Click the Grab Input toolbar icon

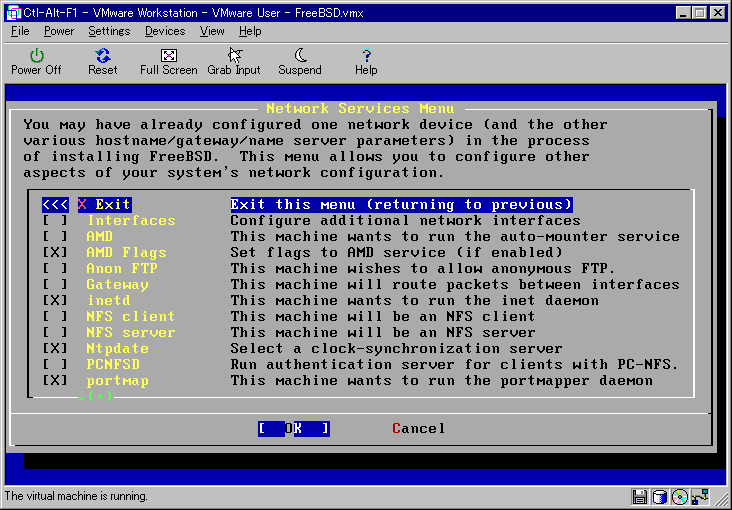234,61
